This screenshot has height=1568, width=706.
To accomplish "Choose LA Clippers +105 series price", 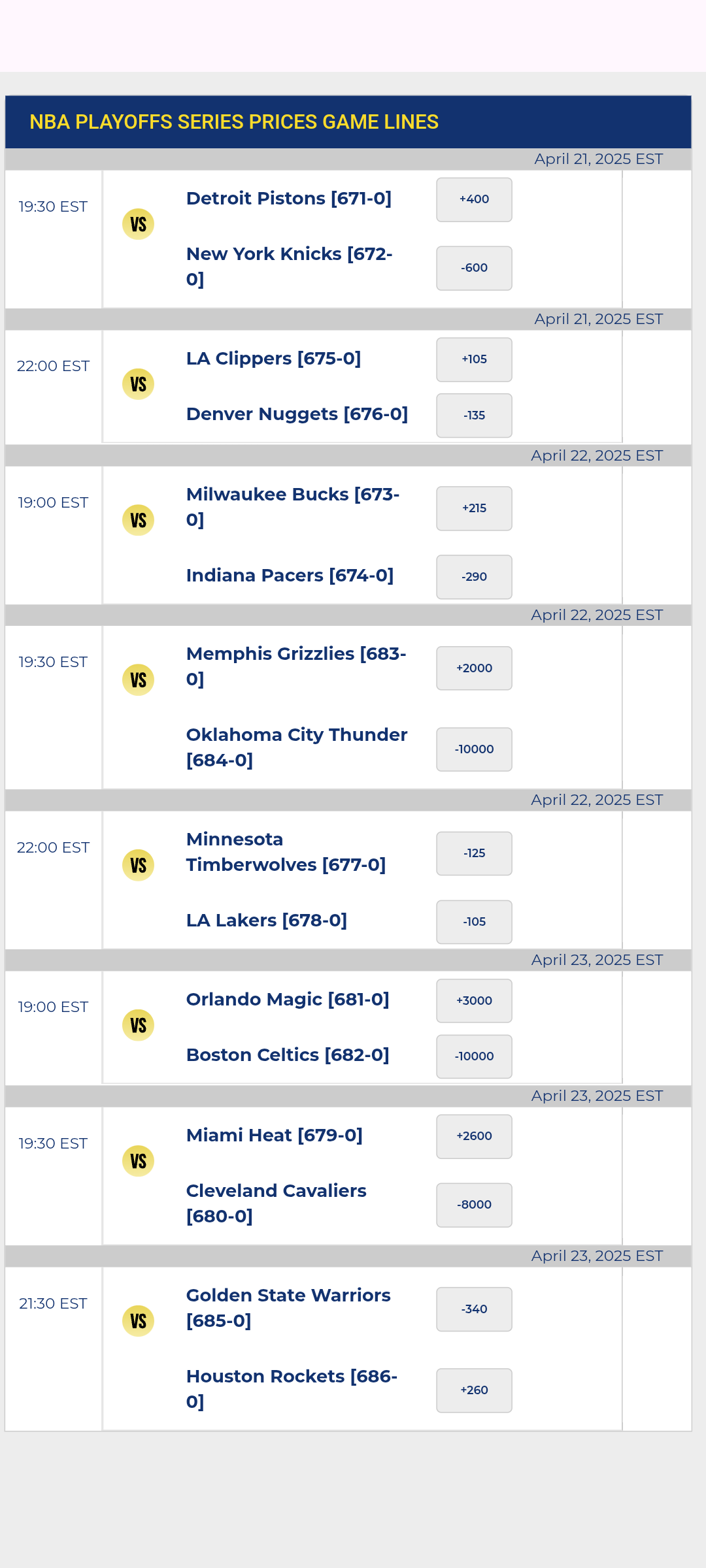I will point(474,359).
